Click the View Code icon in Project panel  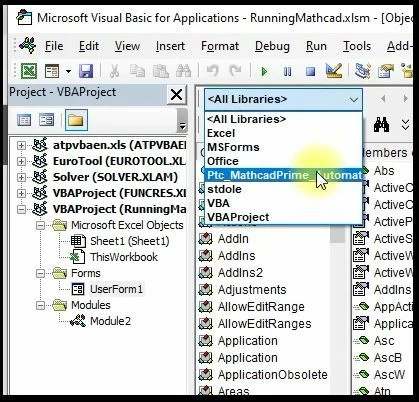click(x=24, y=120)
